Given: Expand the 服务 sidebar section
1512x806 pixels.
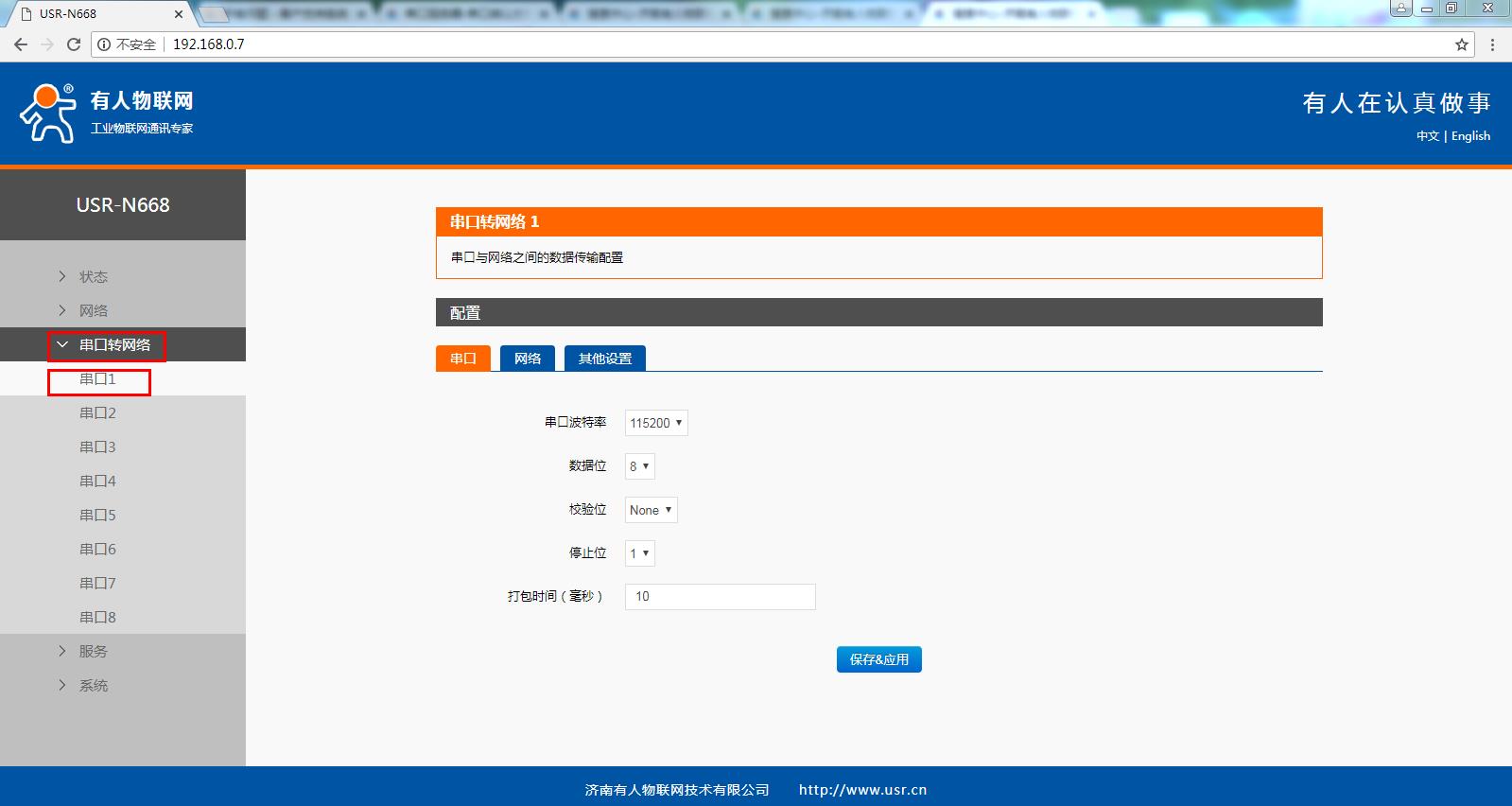Looking at the screenshot, I should point(93,651).
